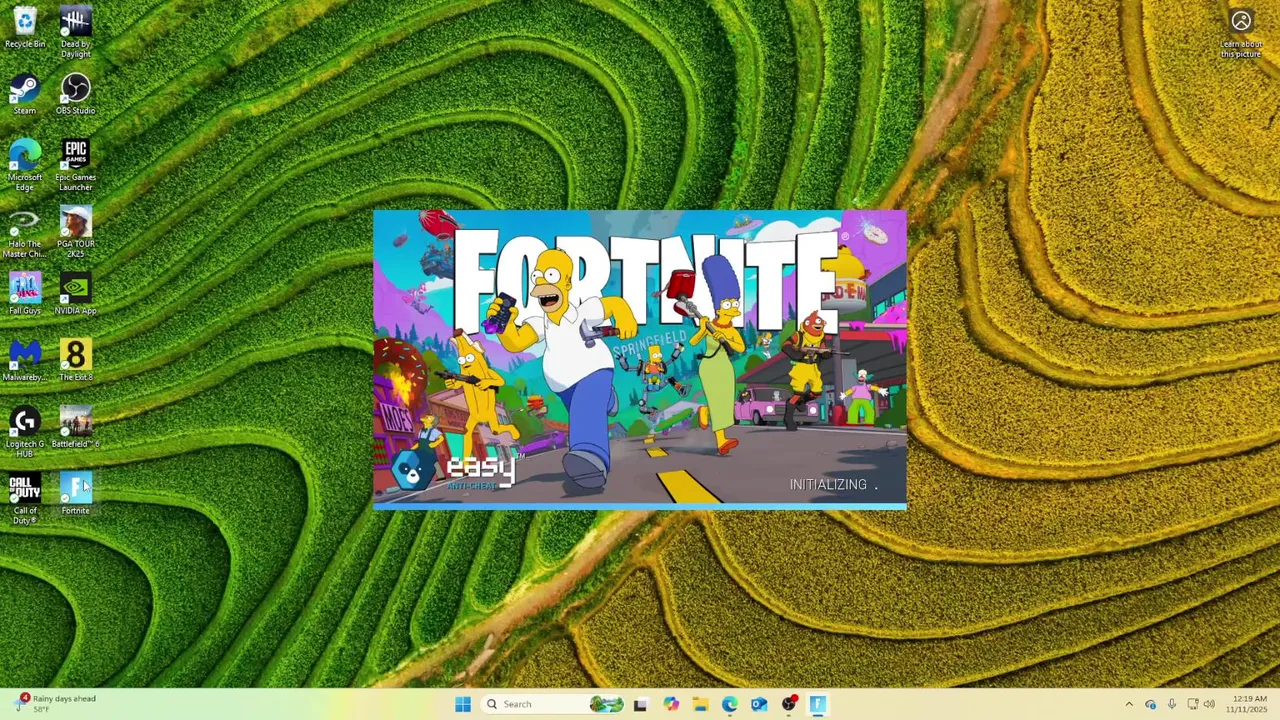Image resolution: width=1280 pixels, height=720 pixels.
Task: Select OBS Studio desktop shortcut
Action: coord(75,94)
